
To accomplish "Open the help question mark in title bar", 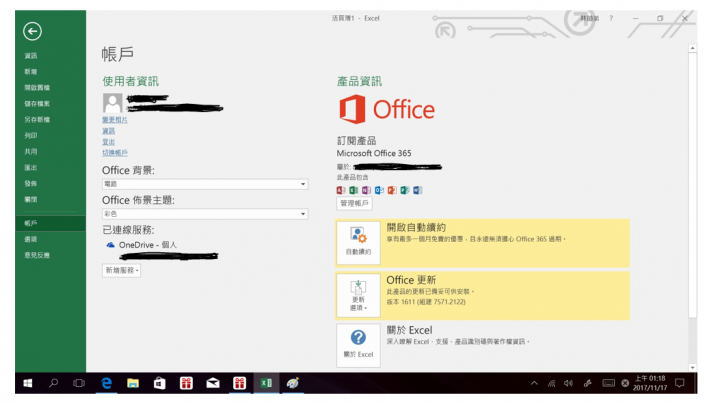I will 611,18.
